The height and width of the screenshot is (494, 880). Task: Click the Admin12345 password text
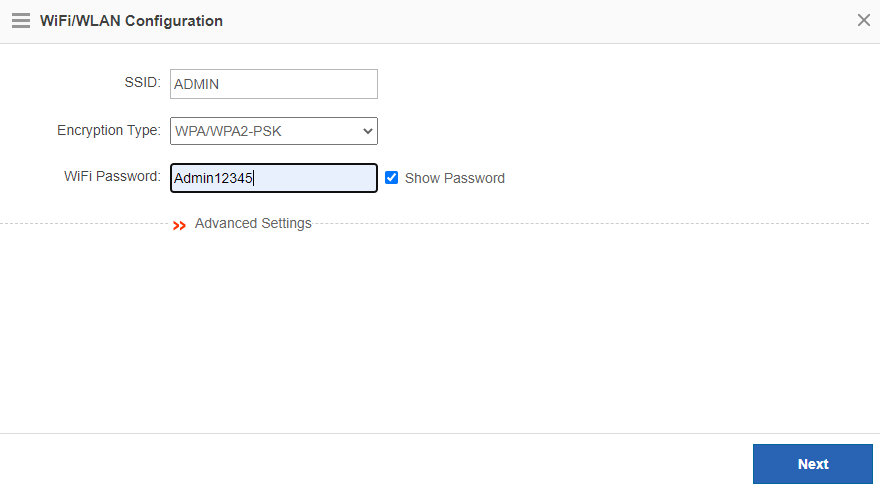212,178
